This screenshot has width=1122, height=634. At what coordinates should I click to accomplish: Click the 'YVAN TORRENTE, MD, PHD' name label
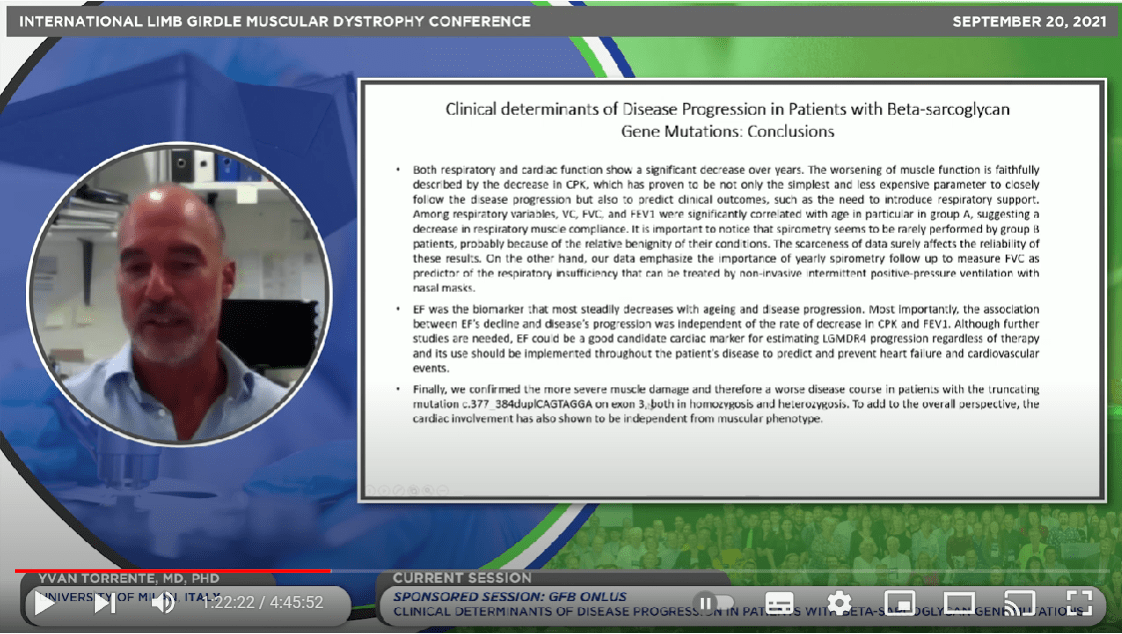click(x=129, y=578)
